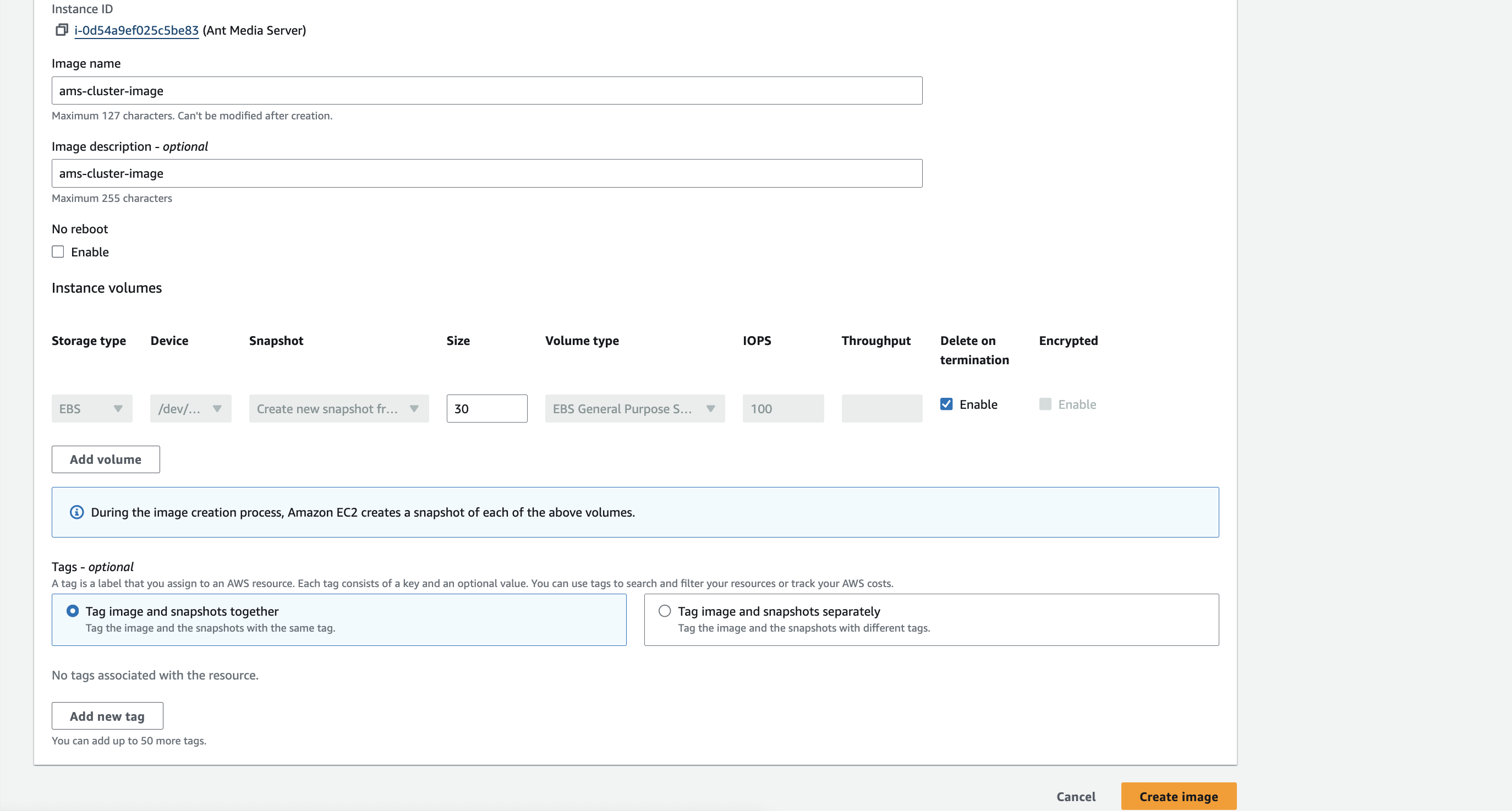Click the Volume type column header
Screen dimensions: 1512x811
(582, 341)
